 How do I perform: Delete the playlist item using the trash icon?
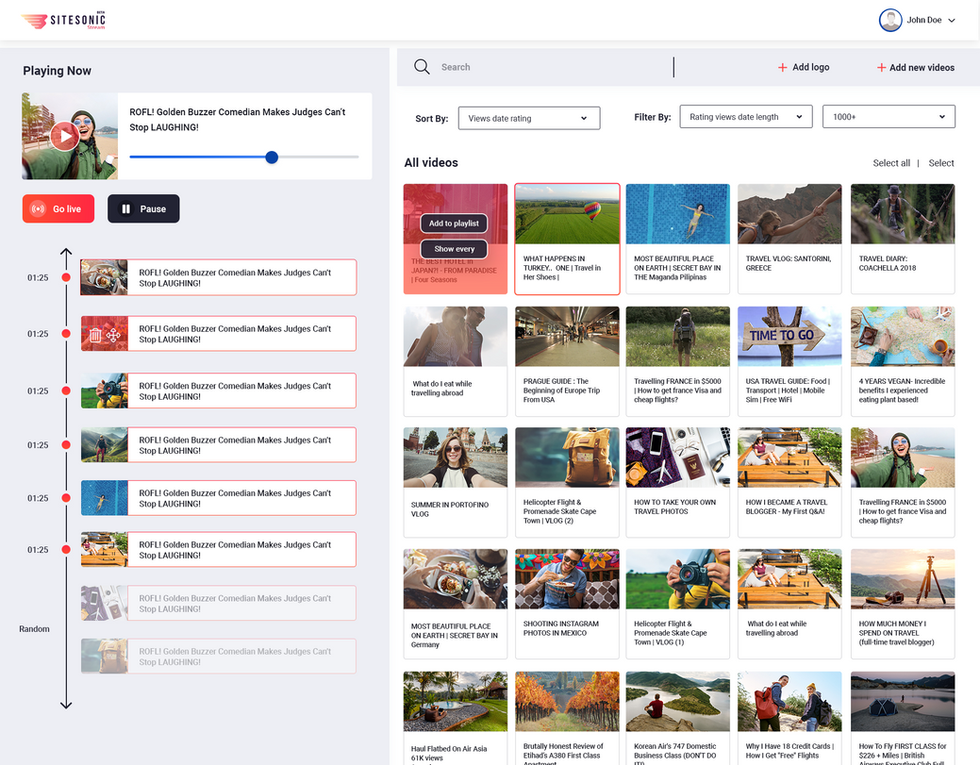[95, 335]
